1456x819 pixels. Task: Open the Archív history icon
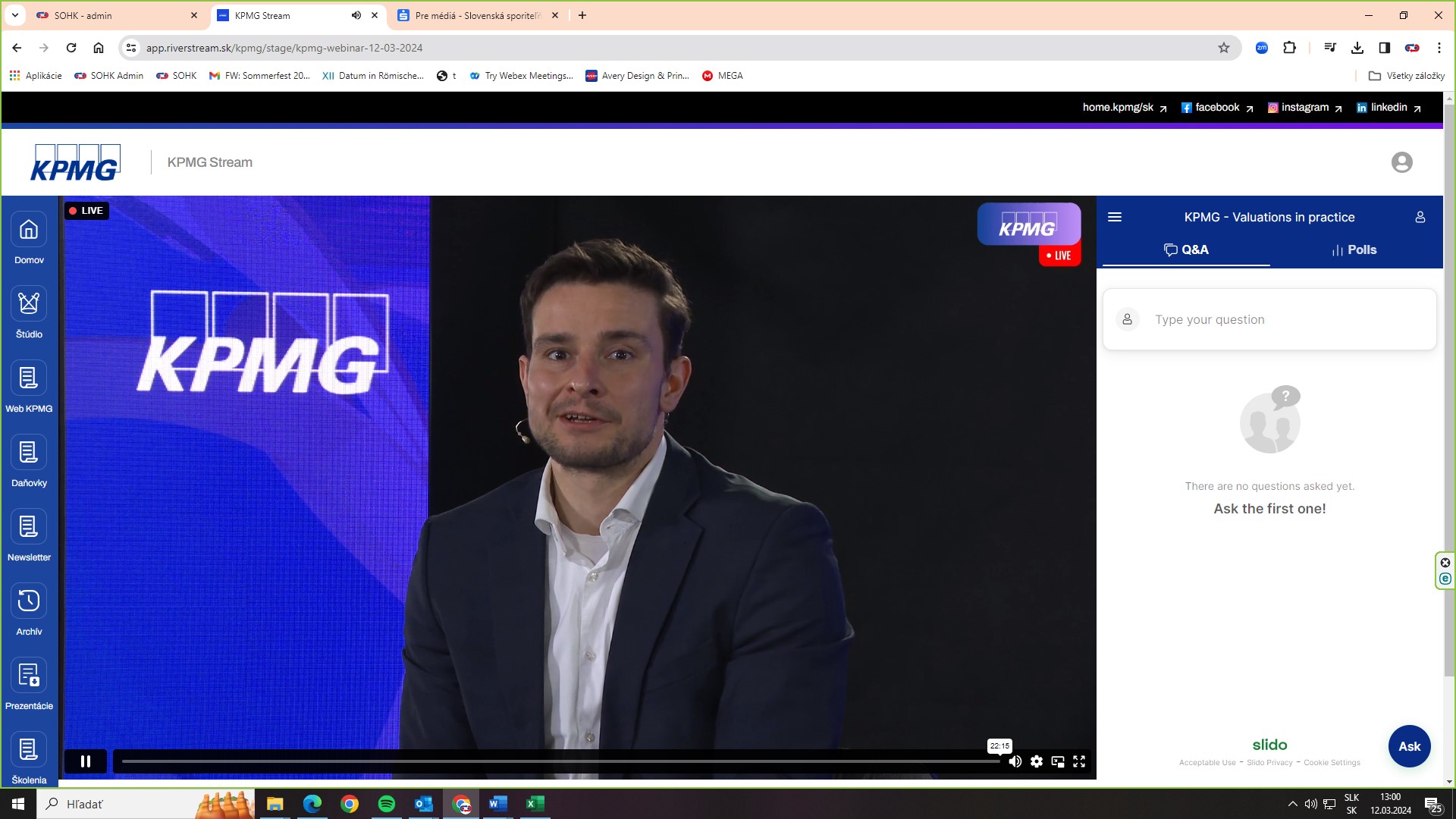tap(29, 601)
